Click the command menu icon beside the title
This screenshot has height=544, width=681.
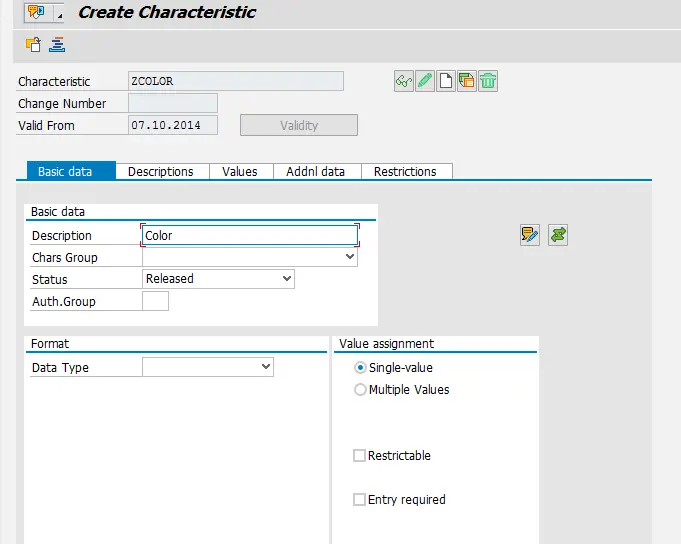pos(36,12)
